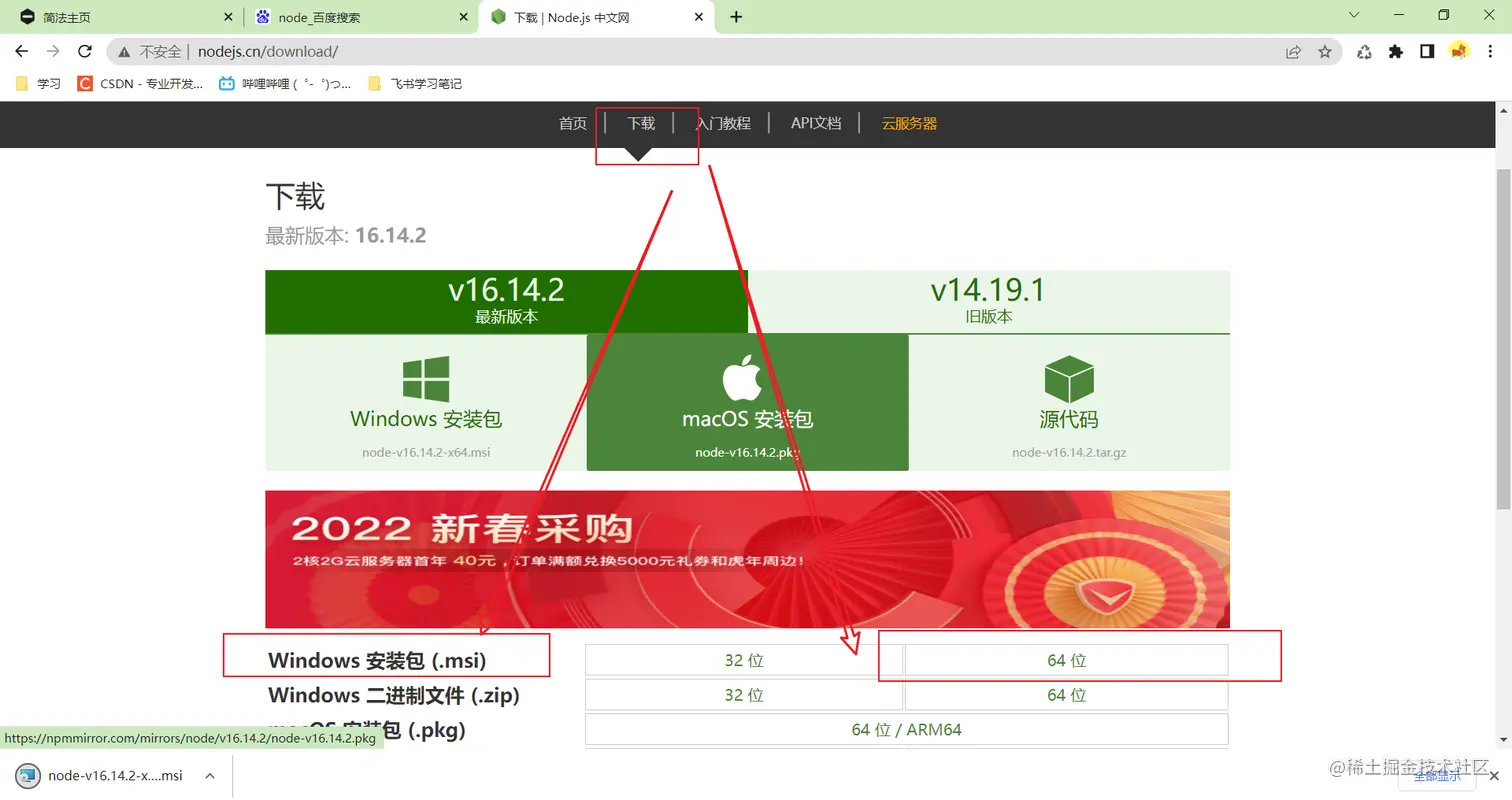Share this page via address bar icon
Image resolution: width=1512 pixels, height=800 pixels.
pyautogui.click(x=1293, y=52)
